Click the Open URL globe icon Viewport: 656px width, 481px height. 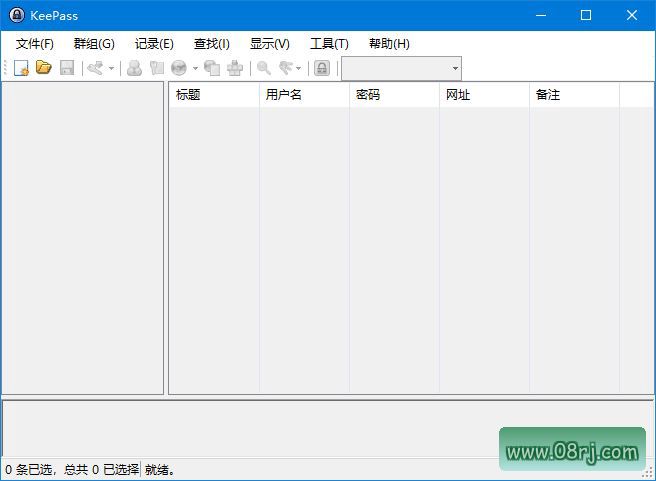tap(179, 68)
